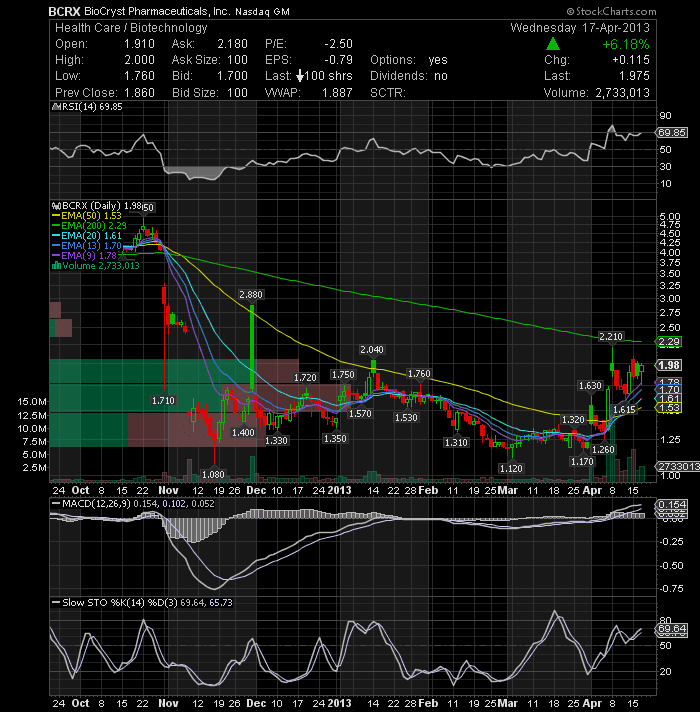Click the Open value 1.910

(139, 44)
